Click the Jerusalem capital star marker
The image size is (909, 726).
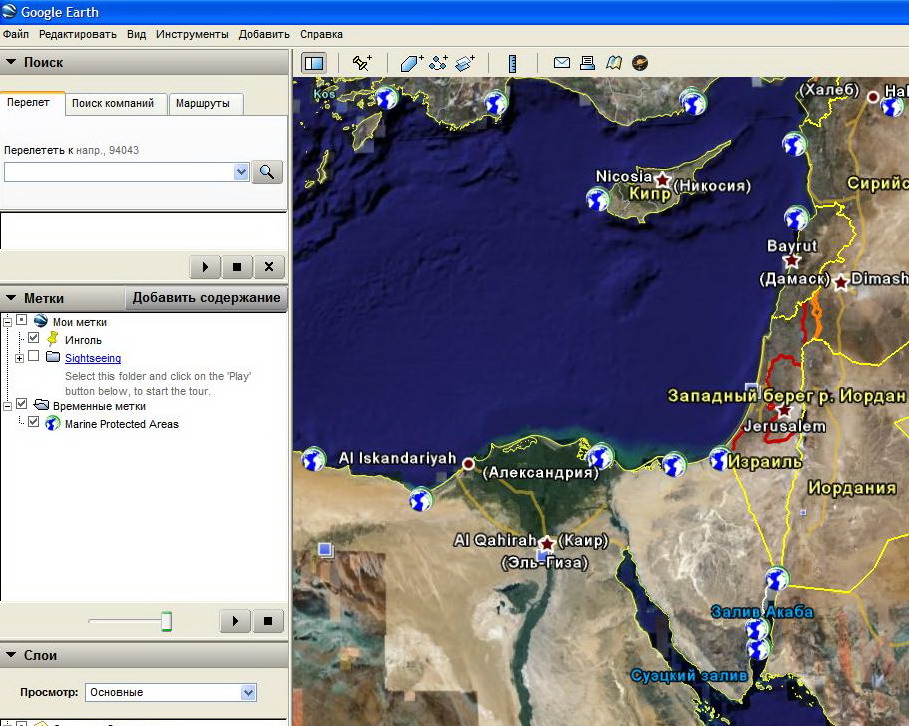[784, 411]
